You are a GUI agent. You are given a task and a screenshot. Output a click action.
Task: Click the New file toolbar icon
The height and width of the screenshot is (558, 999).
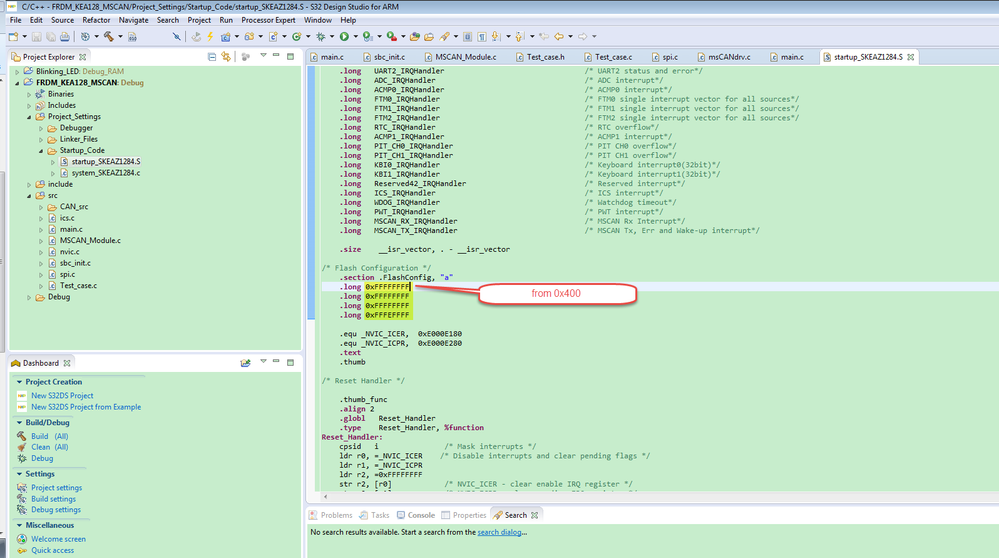[x=13, y=37]
